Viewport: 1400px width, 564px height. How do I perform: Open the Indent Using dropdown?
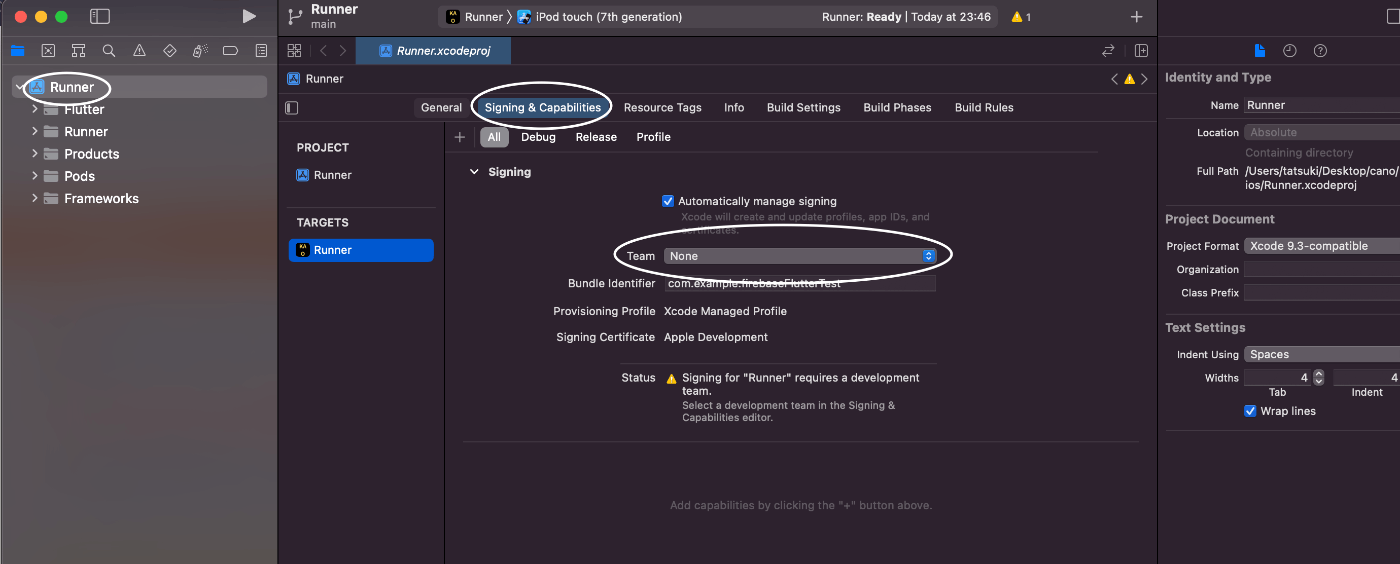[1322, 354]
